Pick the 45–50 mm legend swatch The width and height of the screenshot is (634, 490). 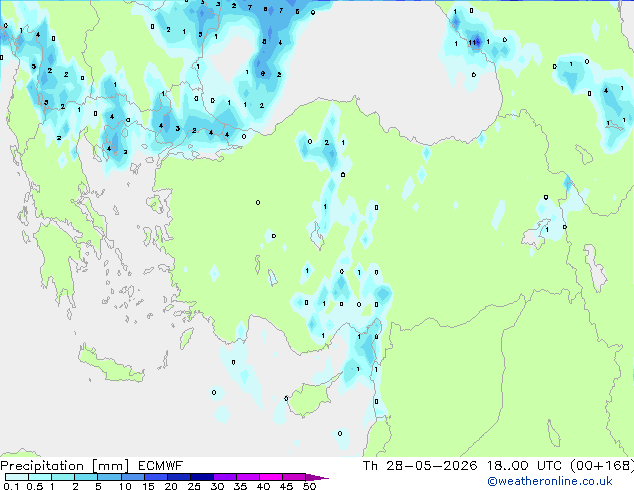coord(294,477)
